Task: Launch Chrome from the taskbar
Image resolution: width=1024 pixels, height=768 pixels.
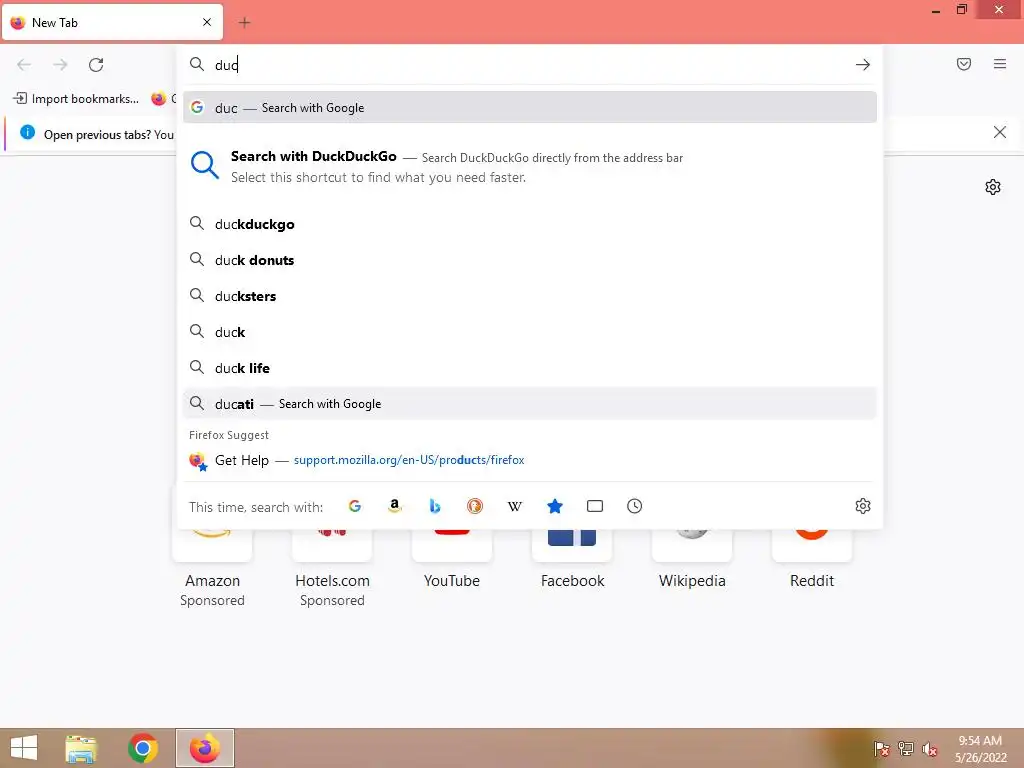Action: coord(142,748)
